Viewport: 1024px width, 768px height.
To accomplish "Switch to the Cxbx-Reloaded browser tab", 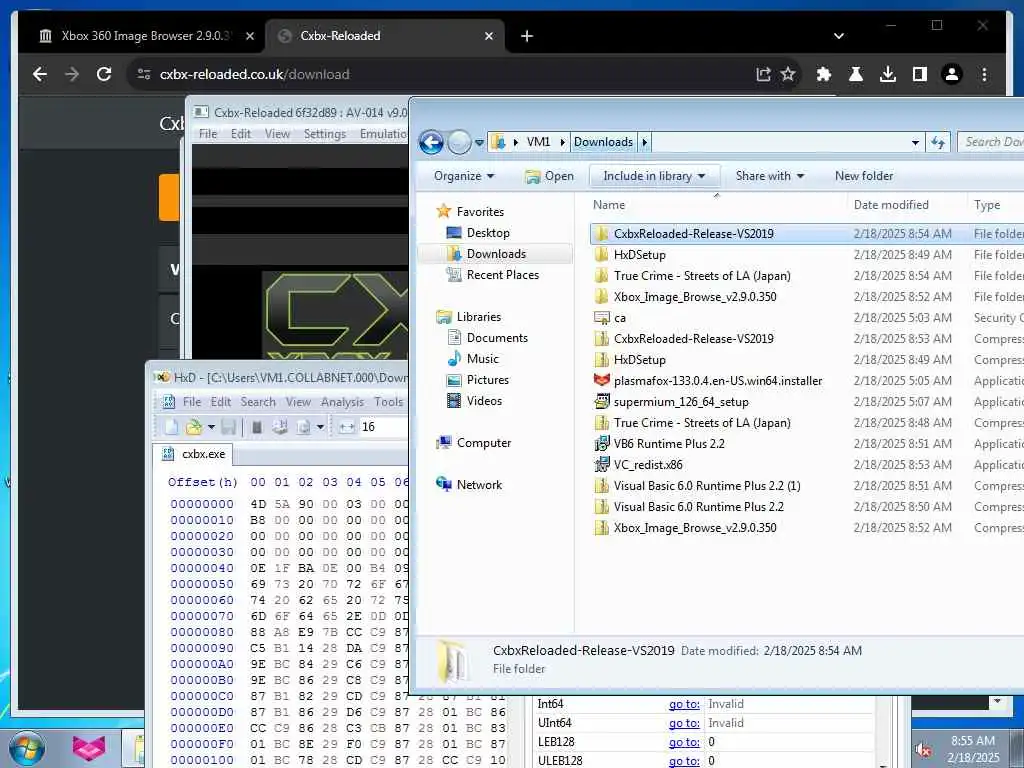I will pos(385,36).
